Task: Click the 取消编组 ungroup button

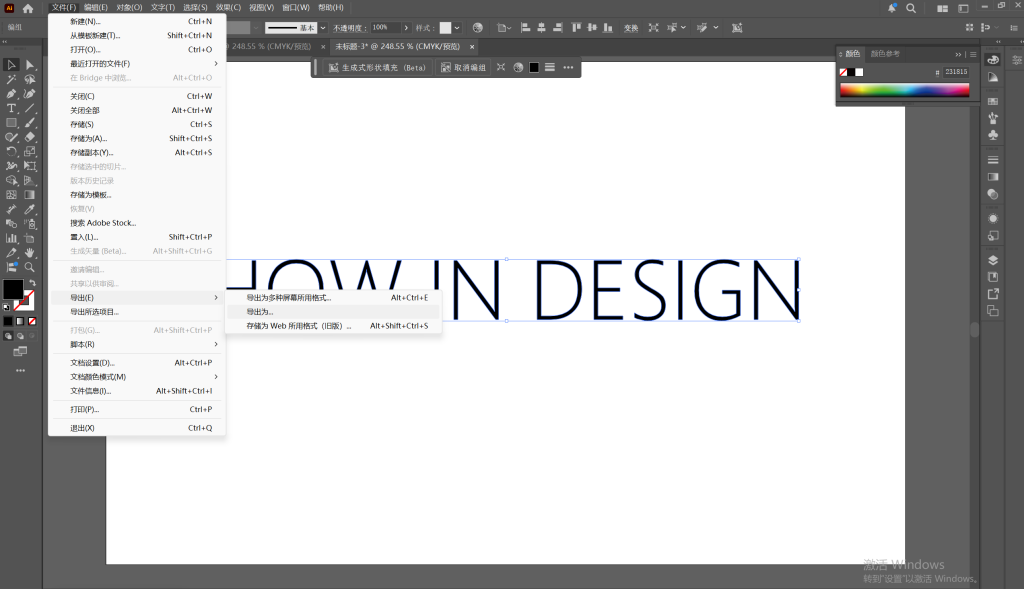Action: coord(463,67)
